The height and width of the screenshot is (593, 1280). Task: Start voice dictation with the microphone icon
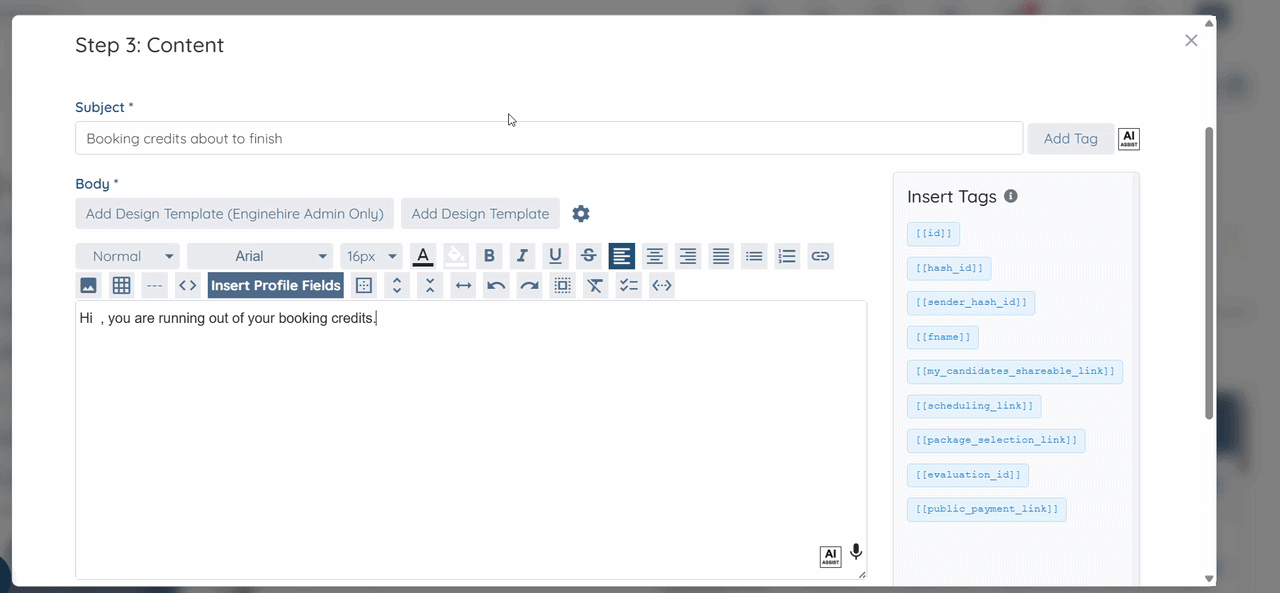coord(856,552)
